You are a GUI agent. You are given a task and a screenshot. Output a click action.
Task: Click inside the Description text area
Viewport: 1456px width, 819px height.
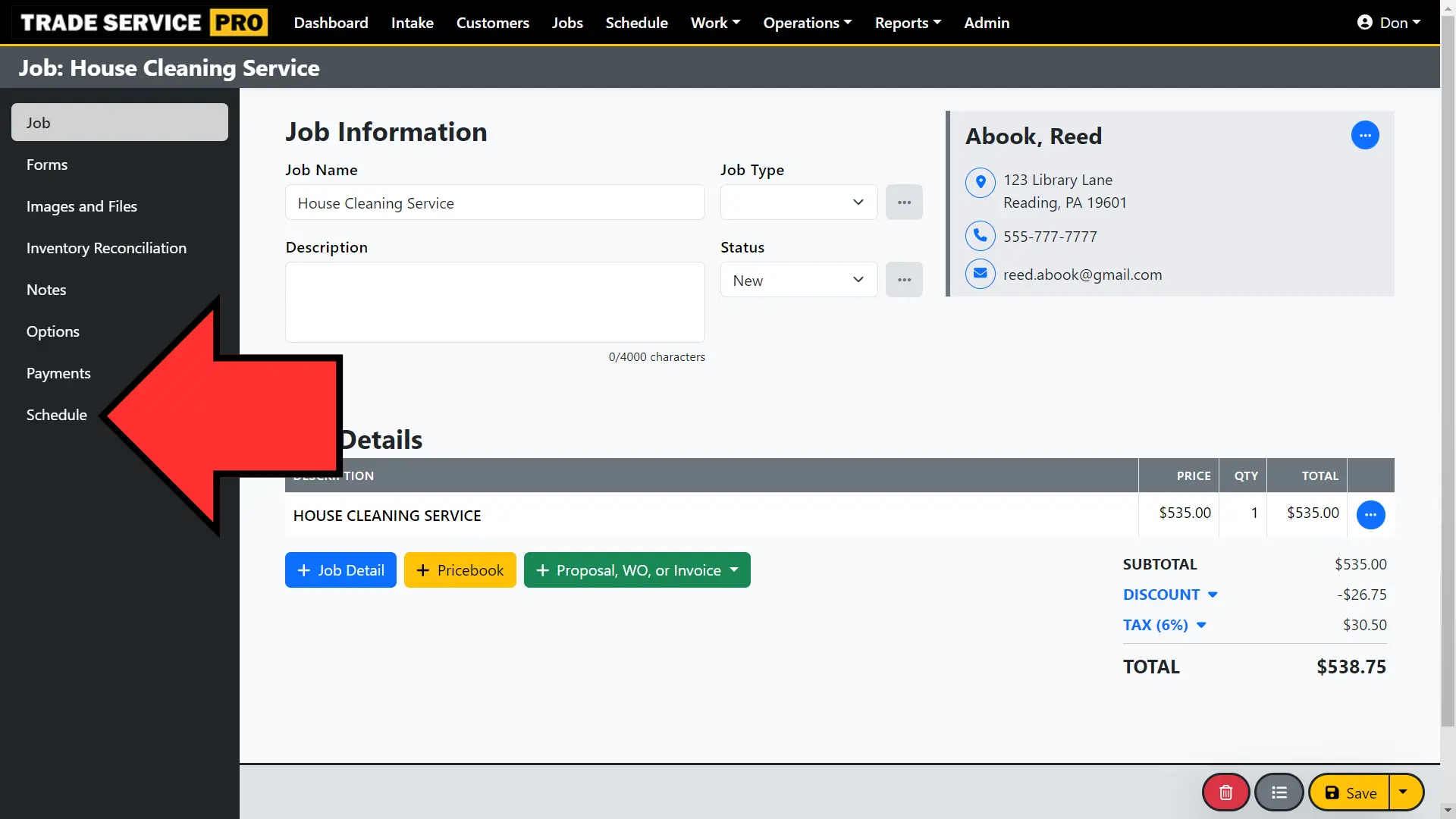(494, 302)
